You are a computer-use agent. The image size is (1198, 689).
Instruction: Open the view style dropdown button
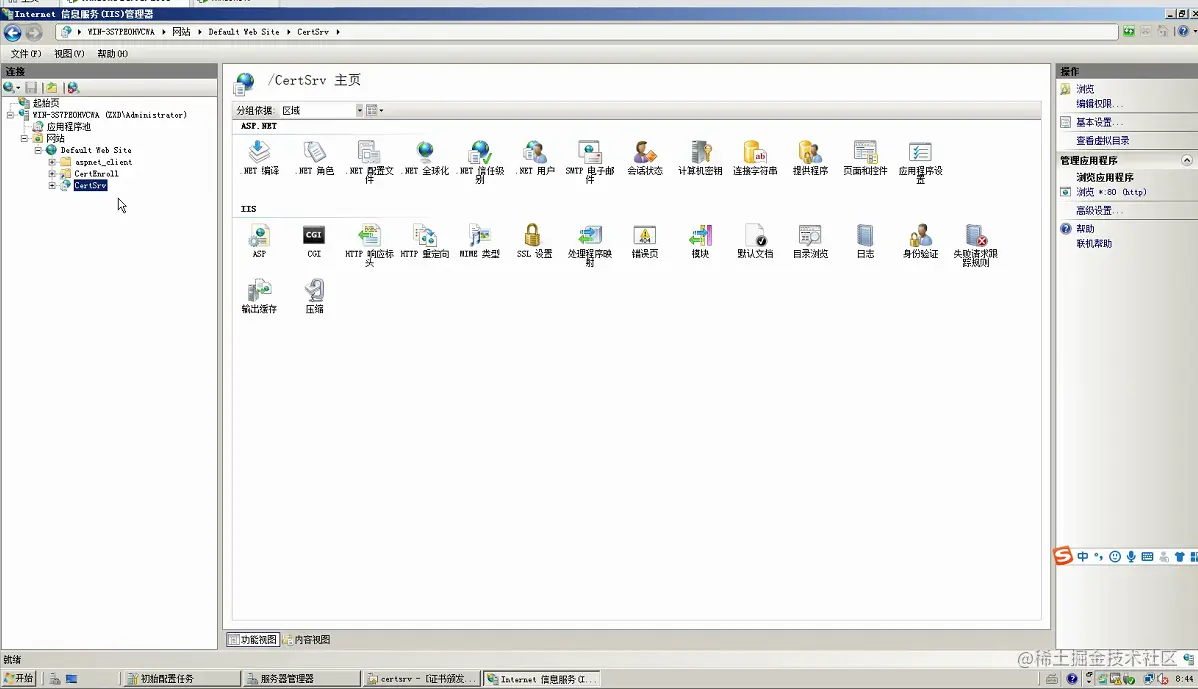click(374, 110)
